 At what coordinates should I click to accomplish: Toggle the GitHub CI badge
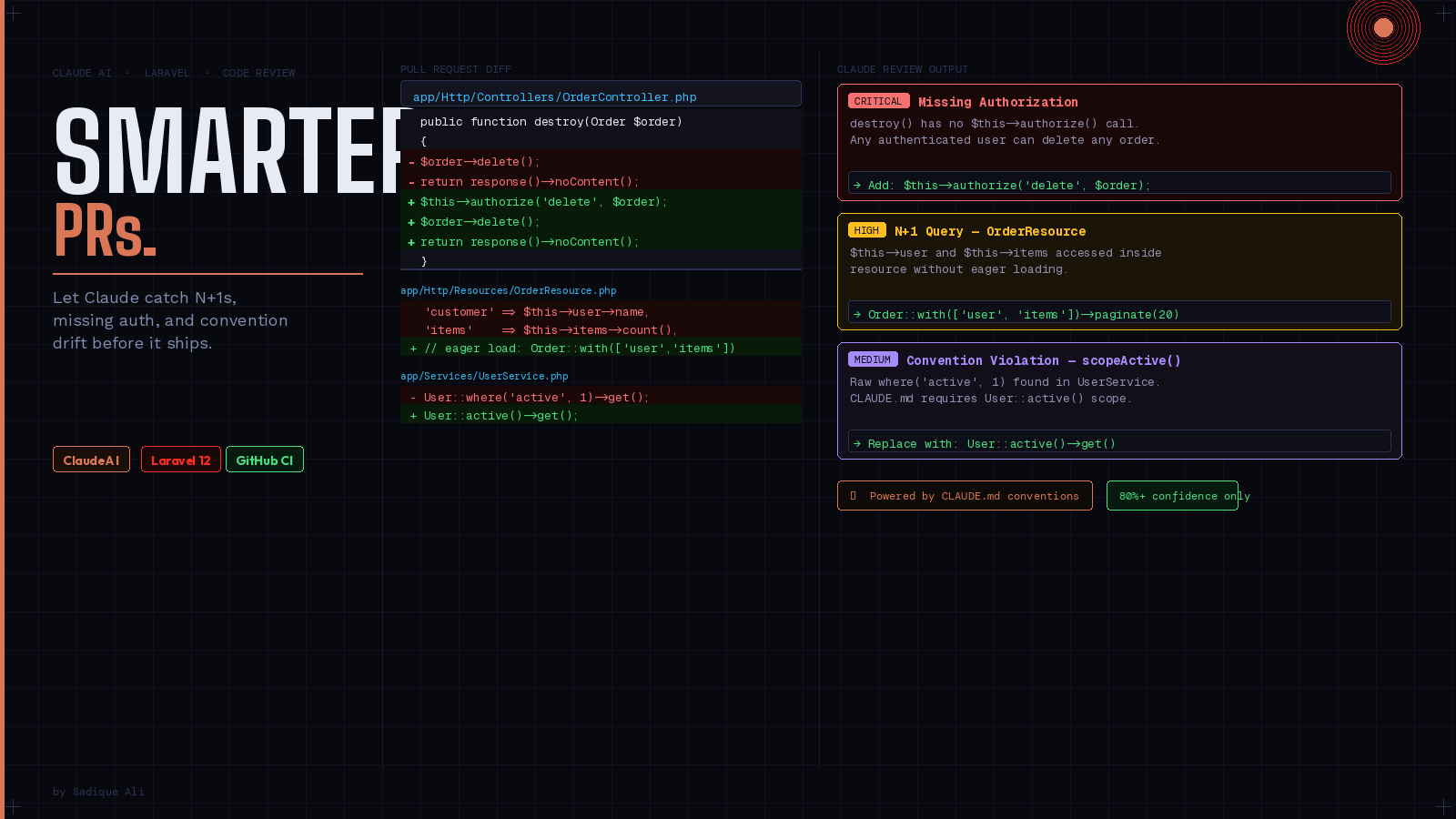click(265, 460)
